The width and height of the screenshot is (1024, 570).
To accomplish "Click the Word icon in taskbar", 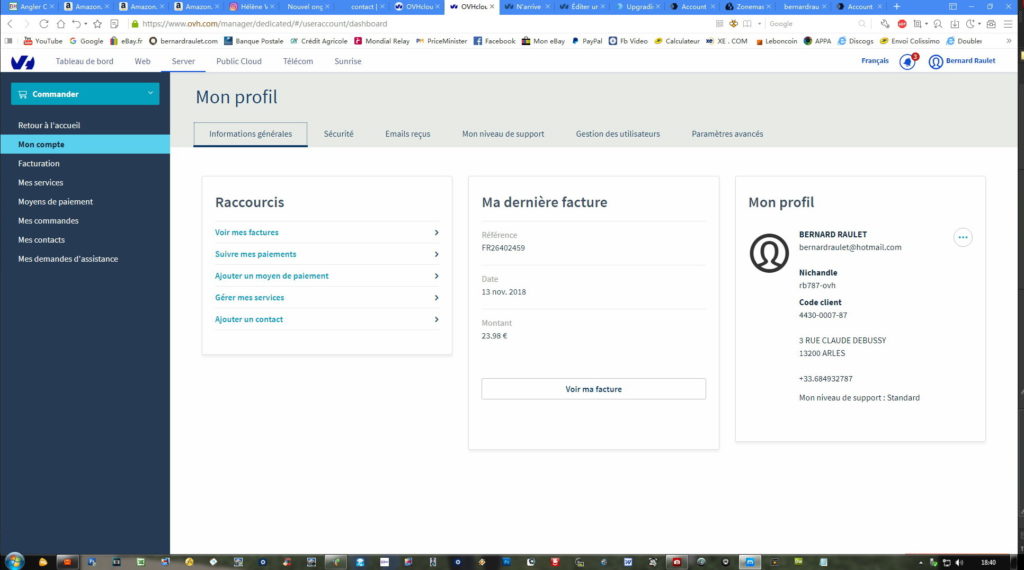I will click(x=628, y=562).
